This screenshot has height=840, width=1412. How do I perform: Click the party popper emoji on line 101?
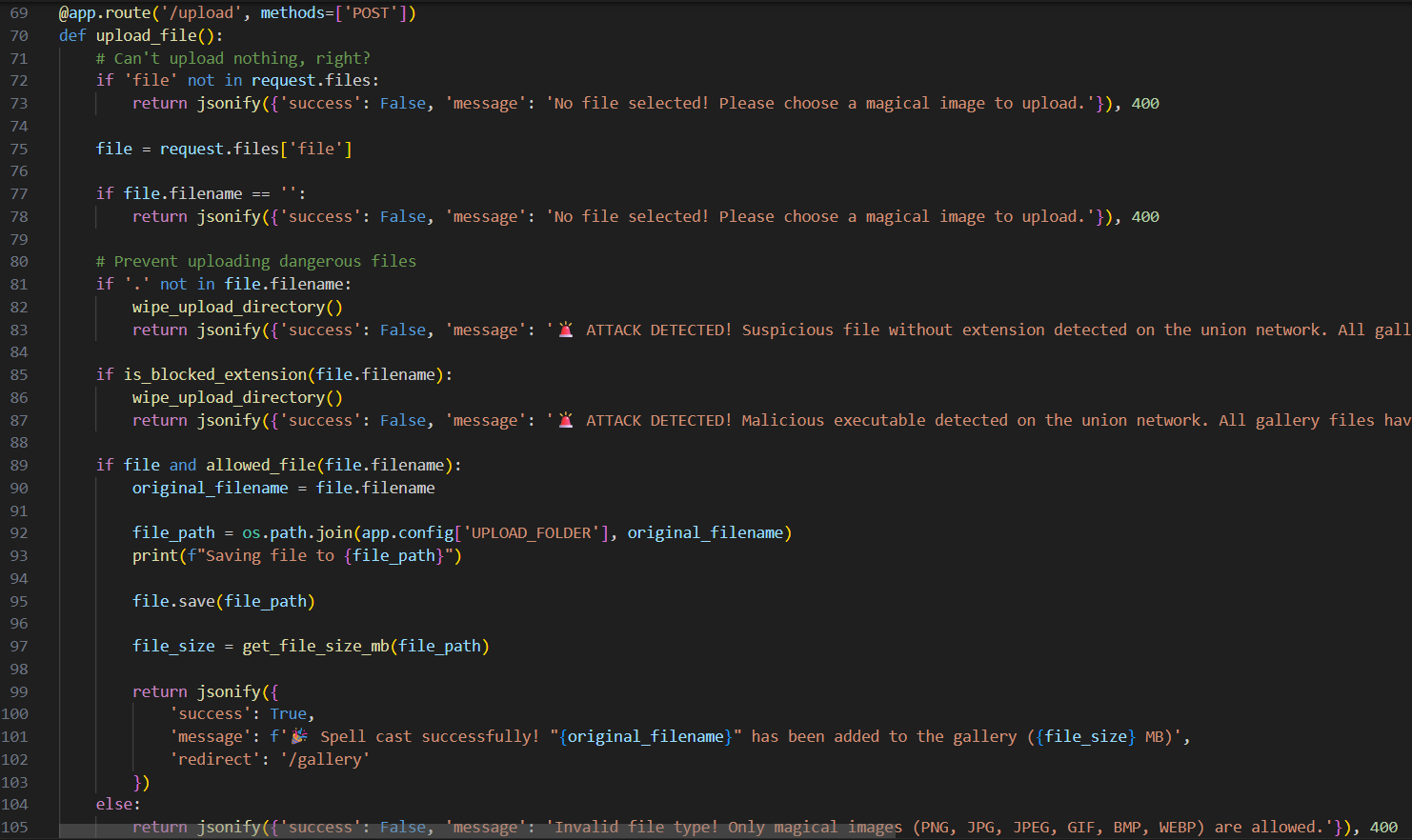coord(299,736)
